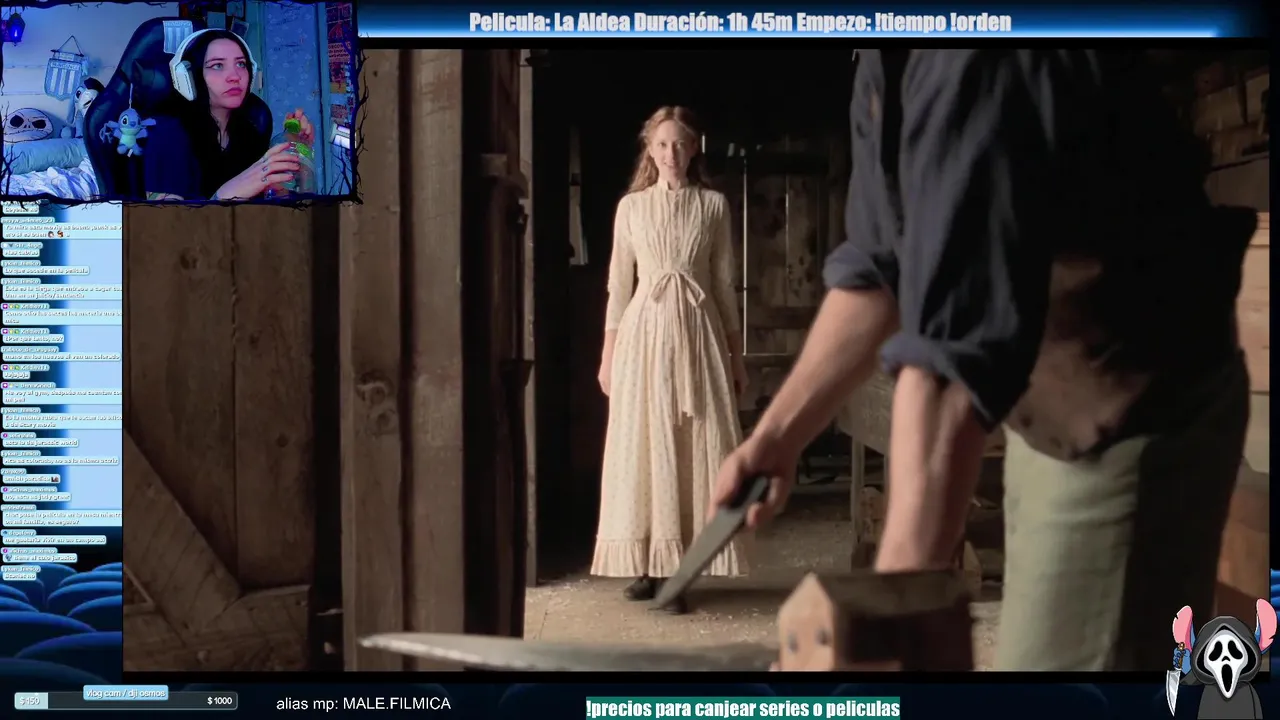Click chat message 'jajajaja'
The image size is (1280, 720).
click(x=16, y=374)
